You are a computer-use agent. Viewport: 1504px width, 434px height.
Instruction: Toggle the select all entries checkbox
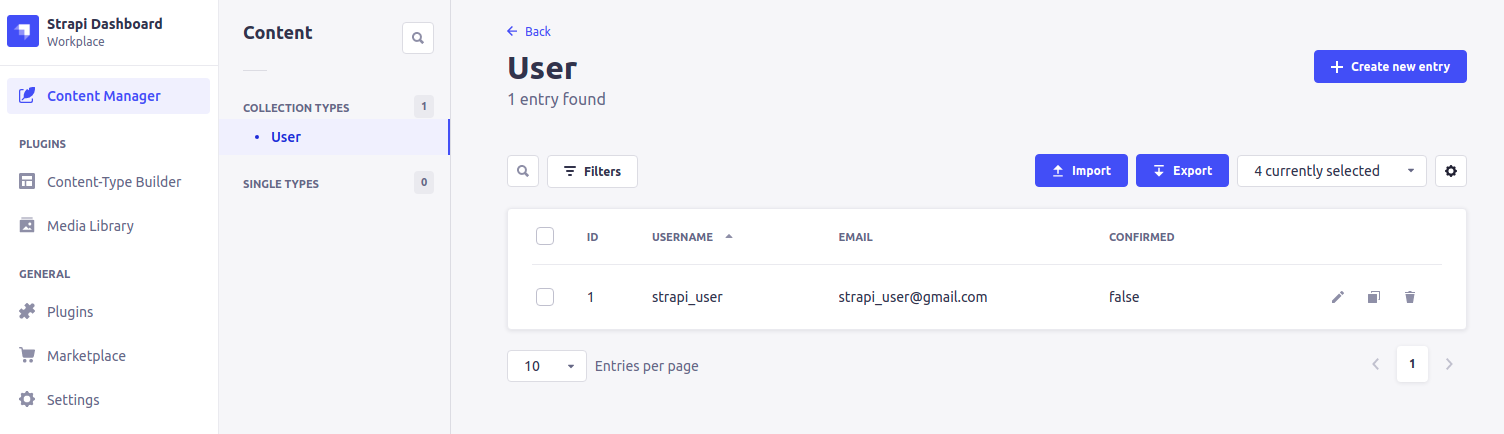coord(545,236)
